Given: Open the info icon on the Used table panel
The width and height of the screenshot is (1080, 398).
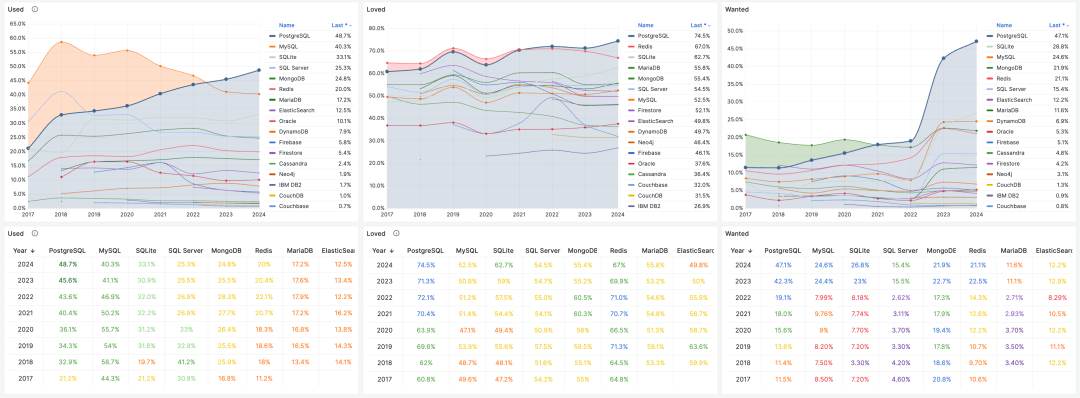Looking at the screenshot, I should pos(35,233).
